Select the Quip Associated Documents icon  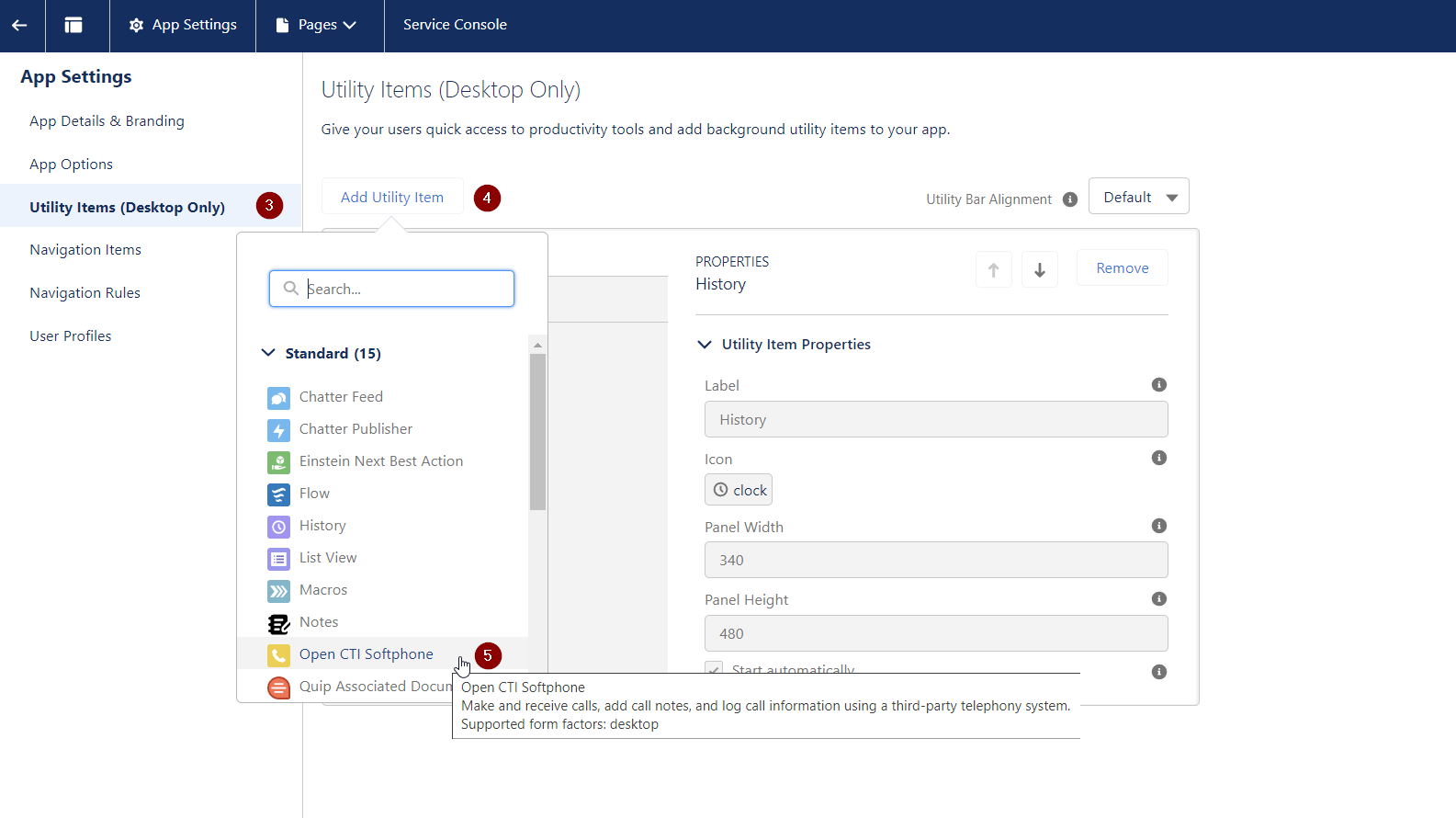pos(278,687)
